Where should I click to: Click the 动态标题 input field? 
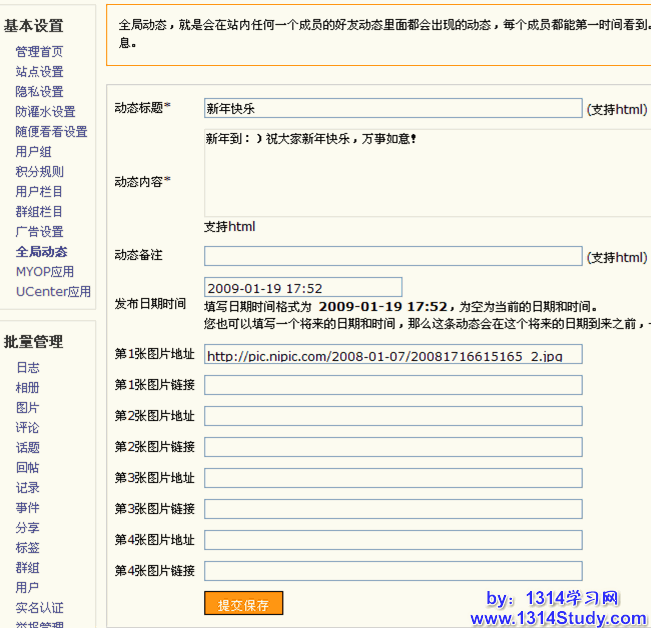[x=392, y=108]
